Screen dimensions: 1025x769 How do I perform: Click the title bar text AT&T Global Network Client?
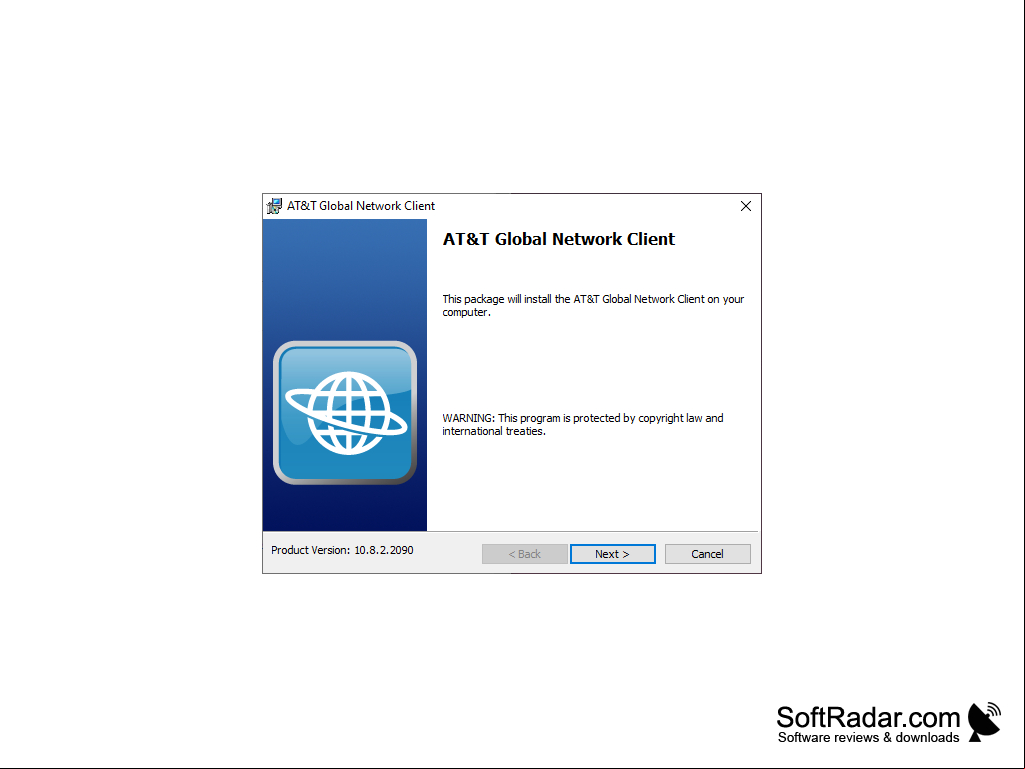[x=361, y=206]
